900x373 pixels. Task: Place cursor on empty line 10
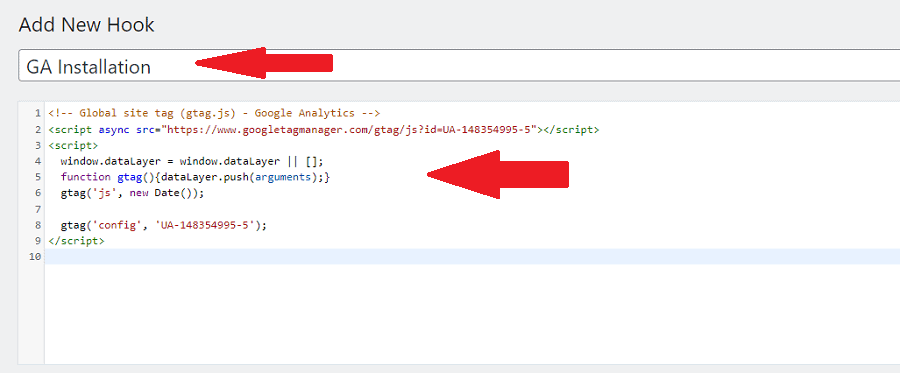[x=472, y=257]
